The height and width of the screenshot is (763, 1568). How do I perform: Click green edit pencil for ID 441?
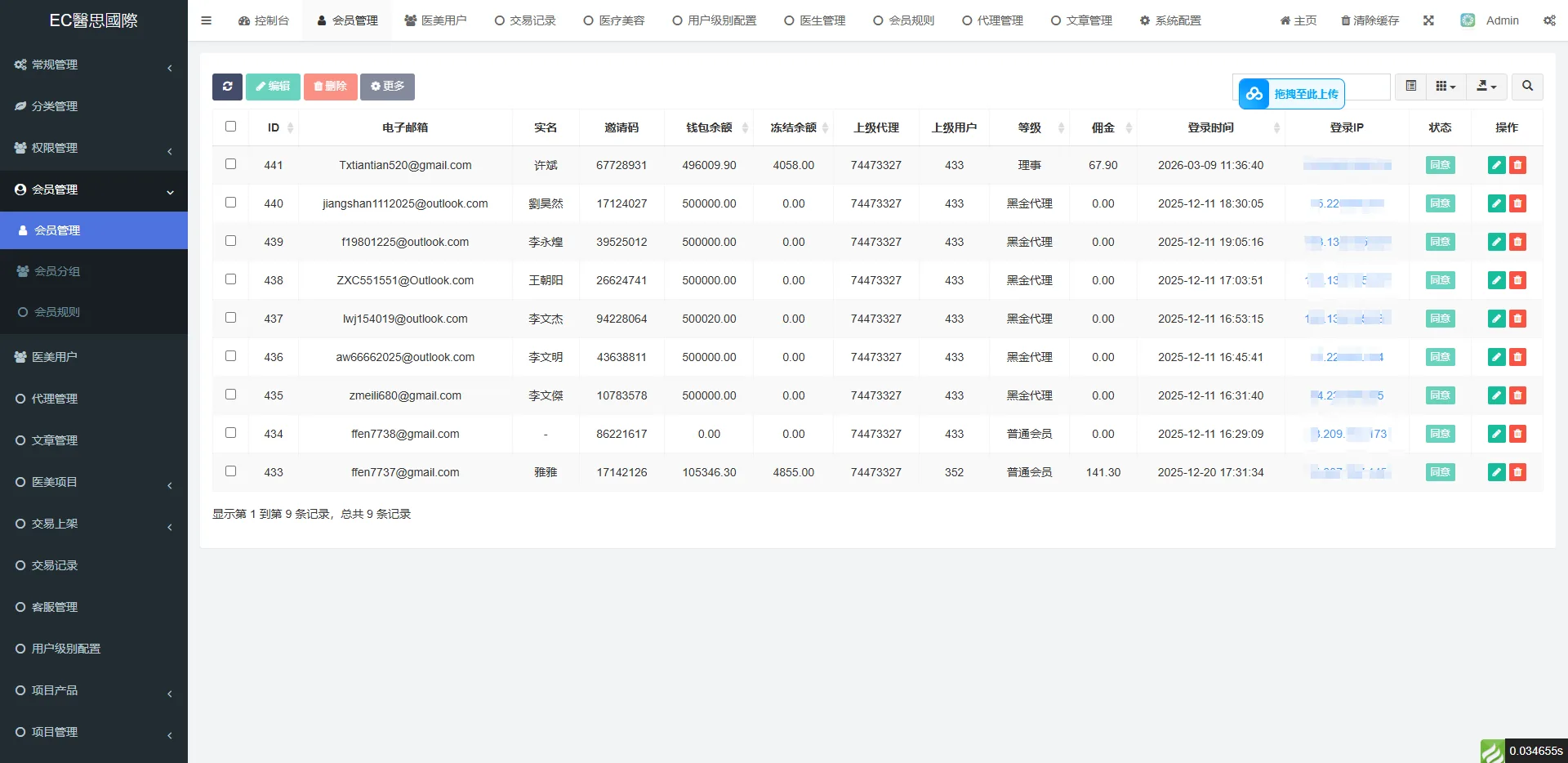pos(1496,165)
